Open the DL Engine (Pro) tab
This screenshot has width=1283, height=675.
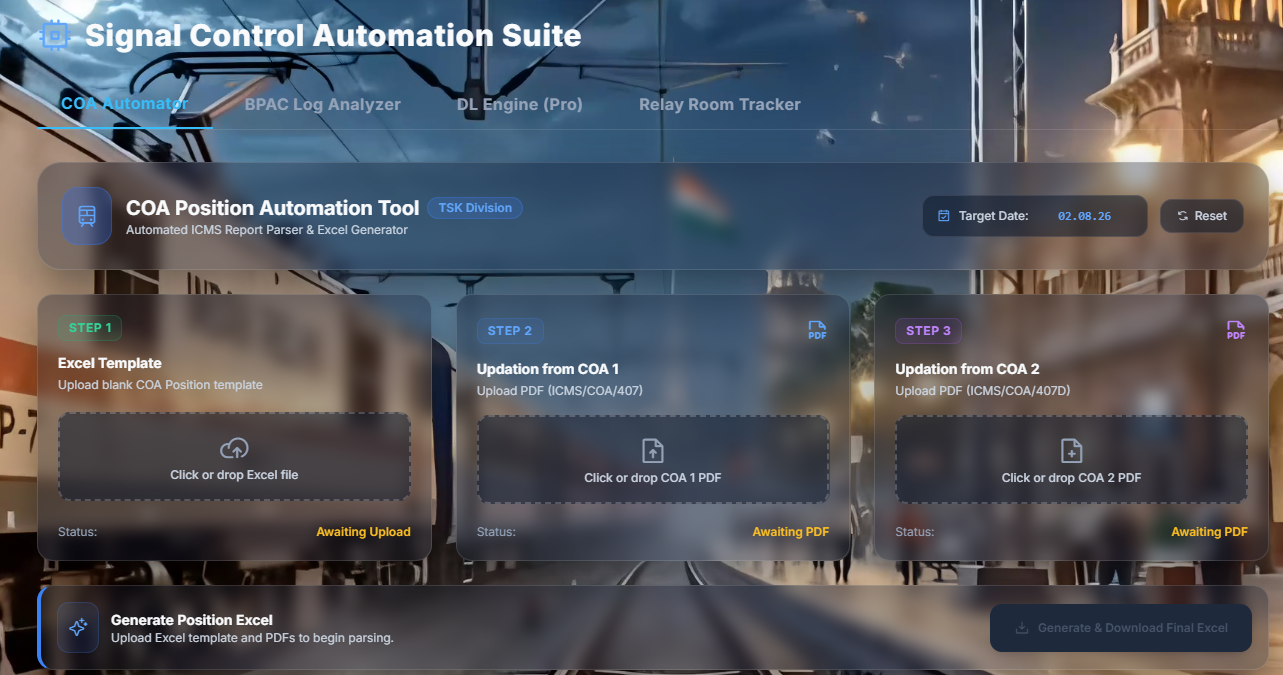520,104
